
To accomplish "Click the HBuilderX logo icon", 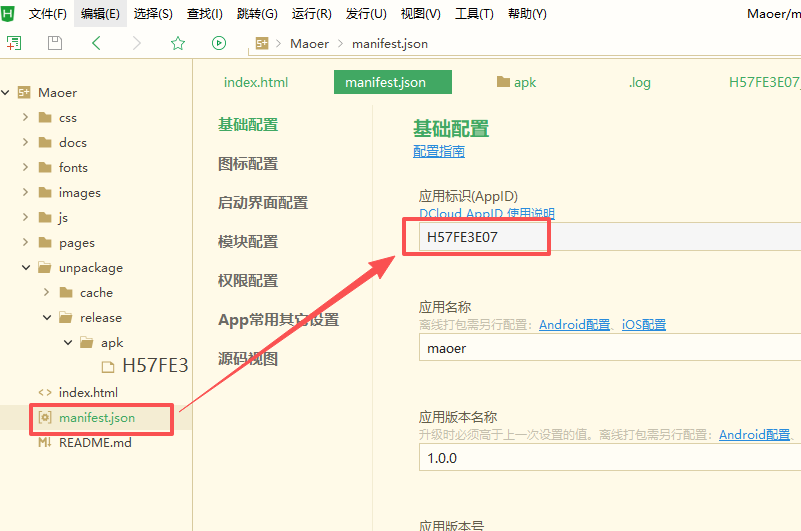I will [x=8, y=14].
